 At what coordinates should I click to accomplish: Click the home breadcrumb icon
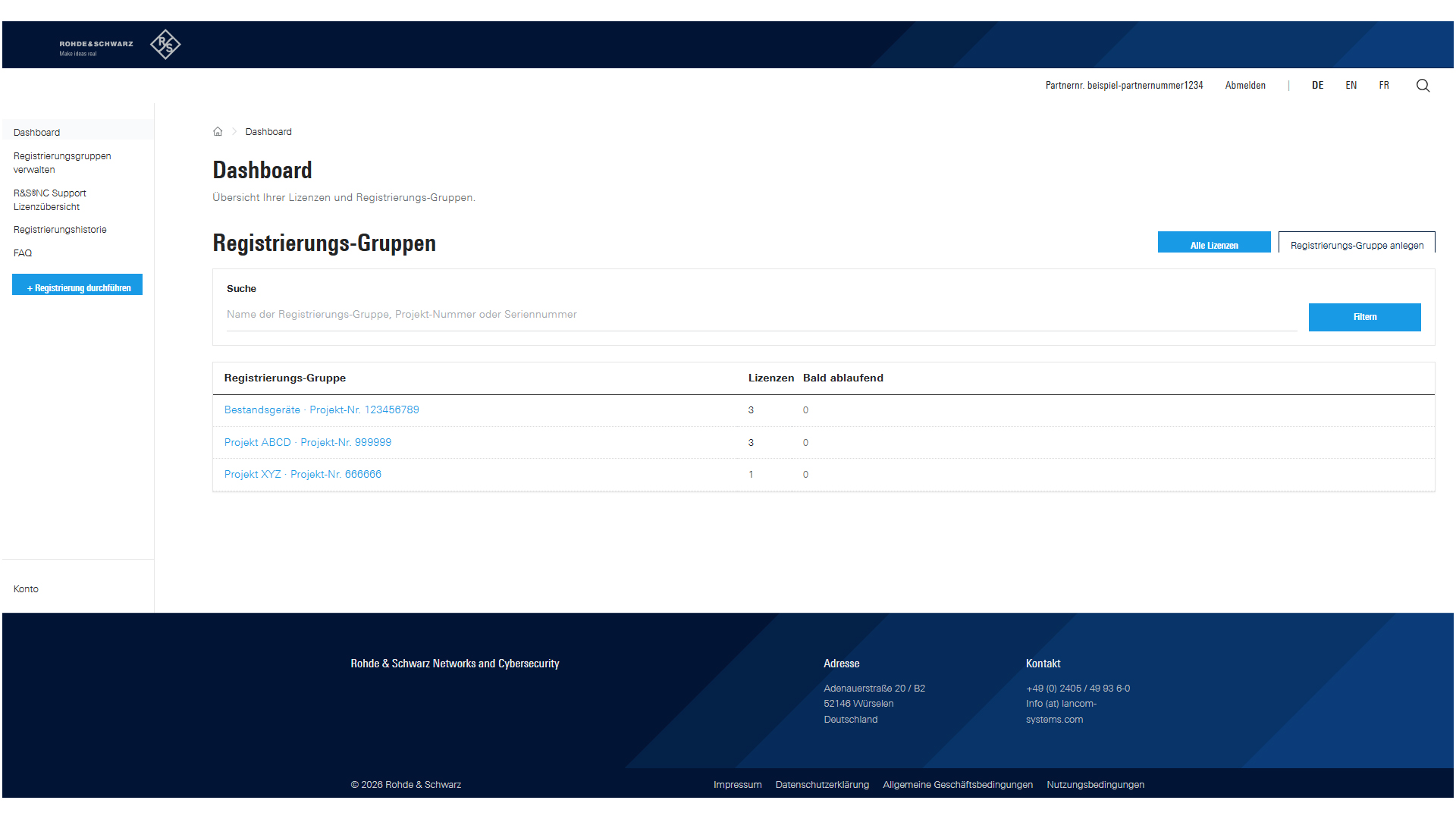pyautogui.click(x=218, y=132)
